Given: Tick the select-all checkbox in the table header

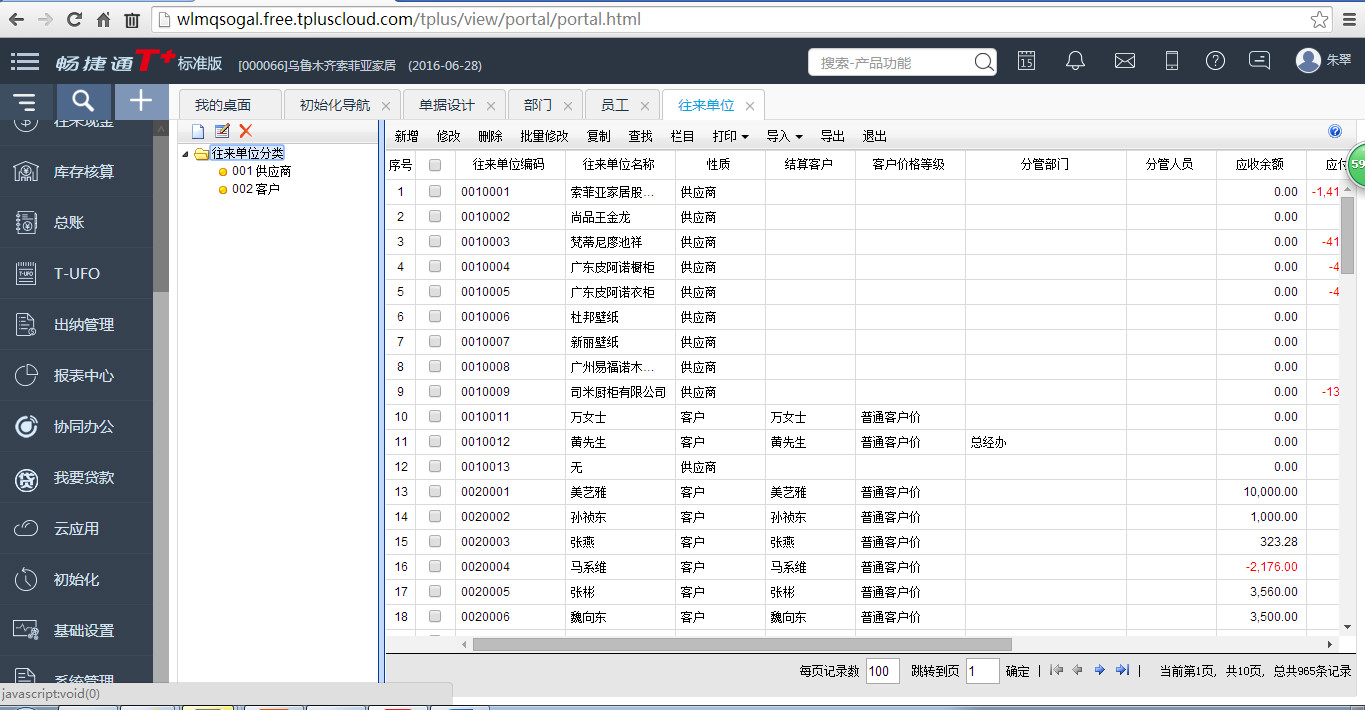Looking at the screenshot, I should point(435,165).
